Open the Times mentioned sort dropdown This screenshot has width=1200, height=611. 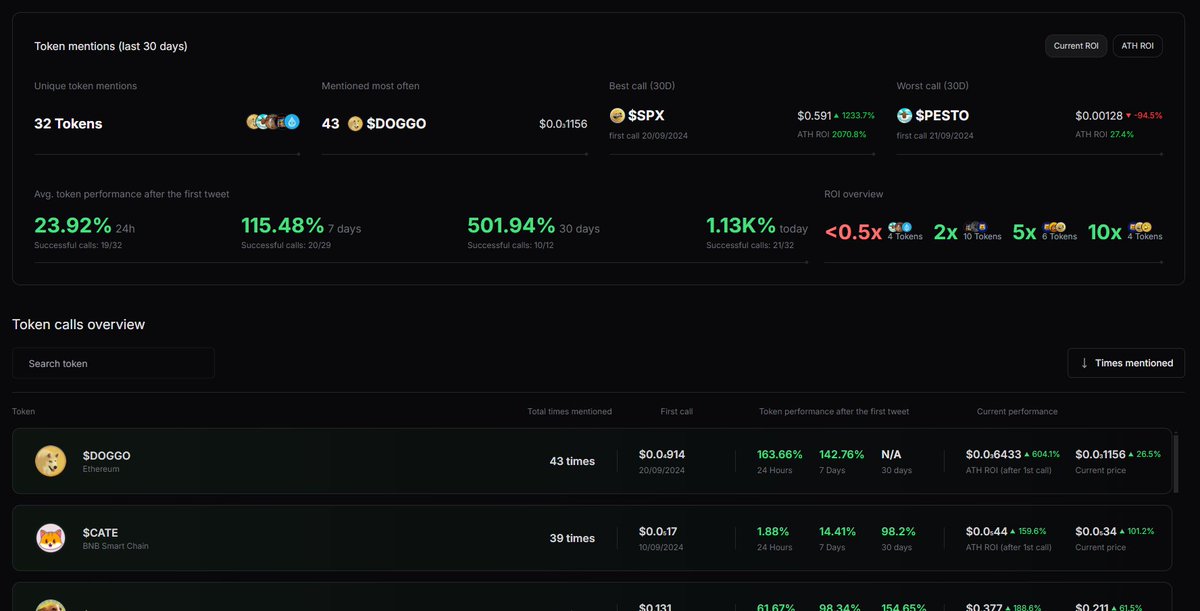(x=1126, y=363)
